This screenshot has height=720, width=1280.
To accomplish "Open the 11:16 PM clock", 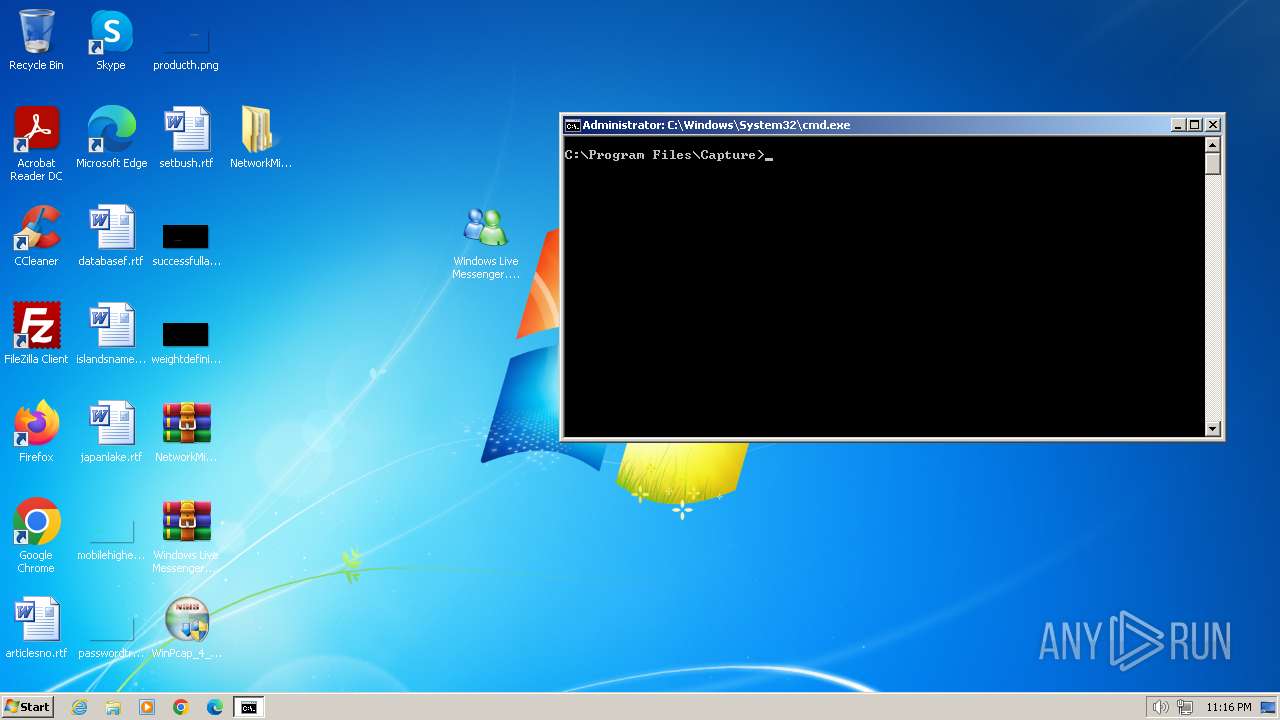I will [x=1229, y=707].
